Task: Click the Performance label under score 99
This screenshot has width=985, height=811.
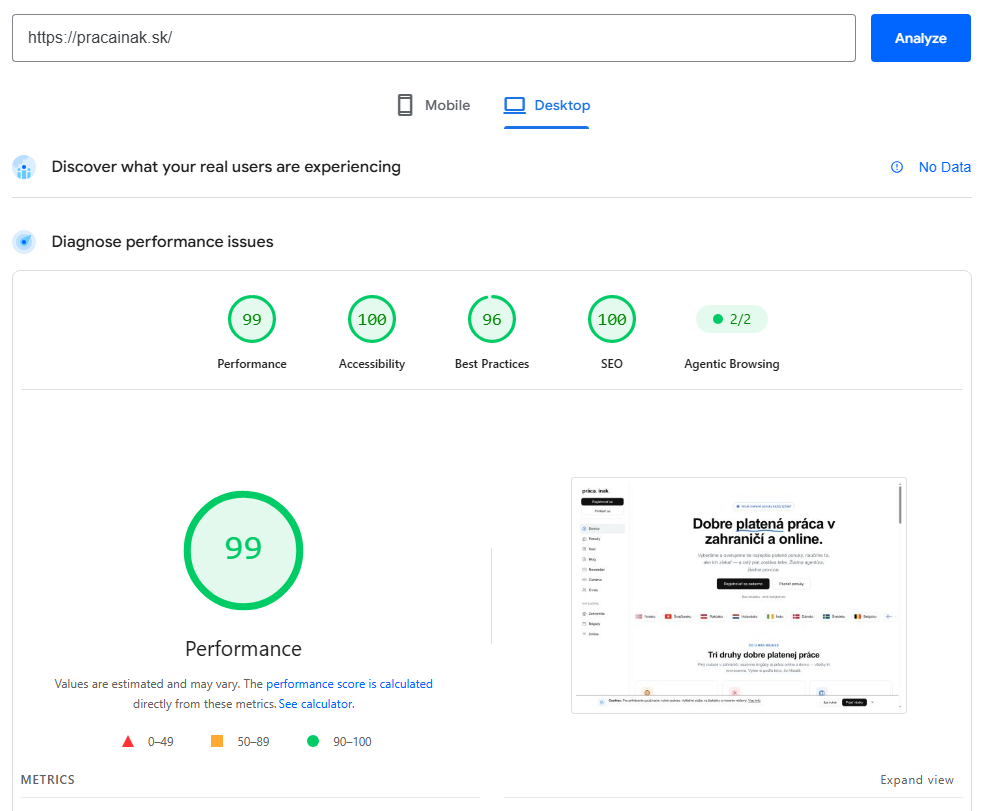Action: (252, 364)
